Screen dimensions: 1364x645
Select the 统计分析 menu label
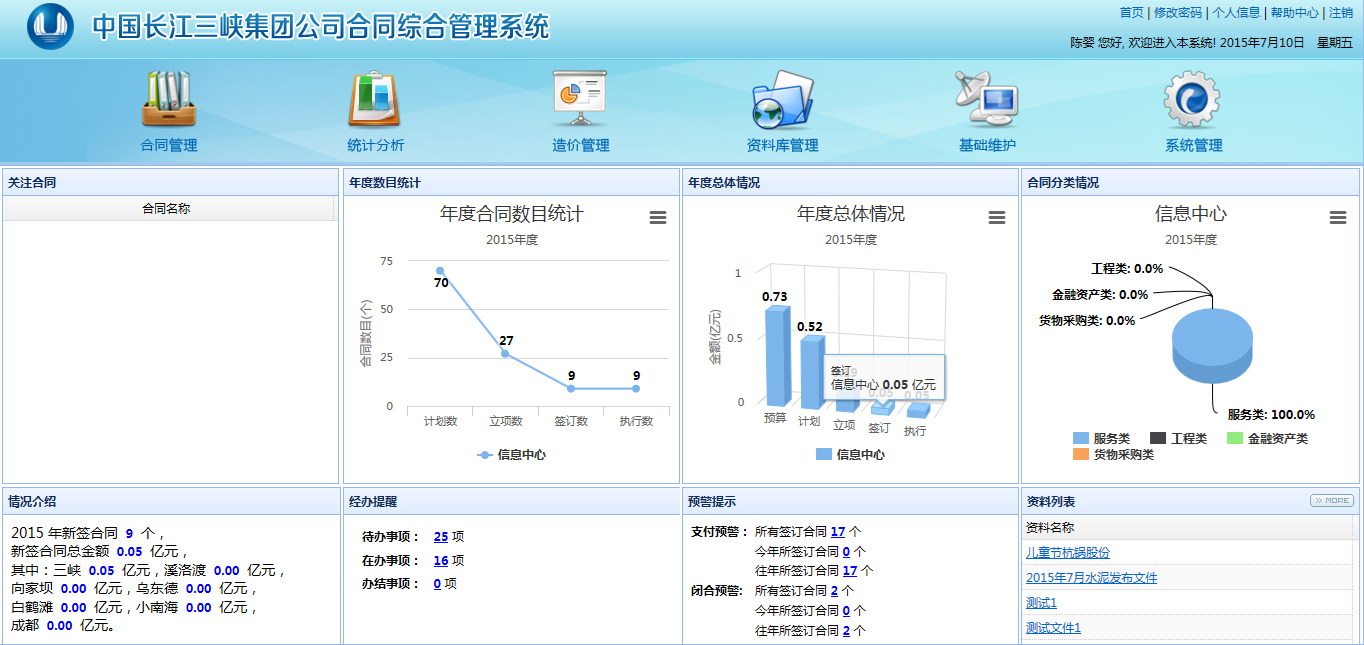click(376, 145)
